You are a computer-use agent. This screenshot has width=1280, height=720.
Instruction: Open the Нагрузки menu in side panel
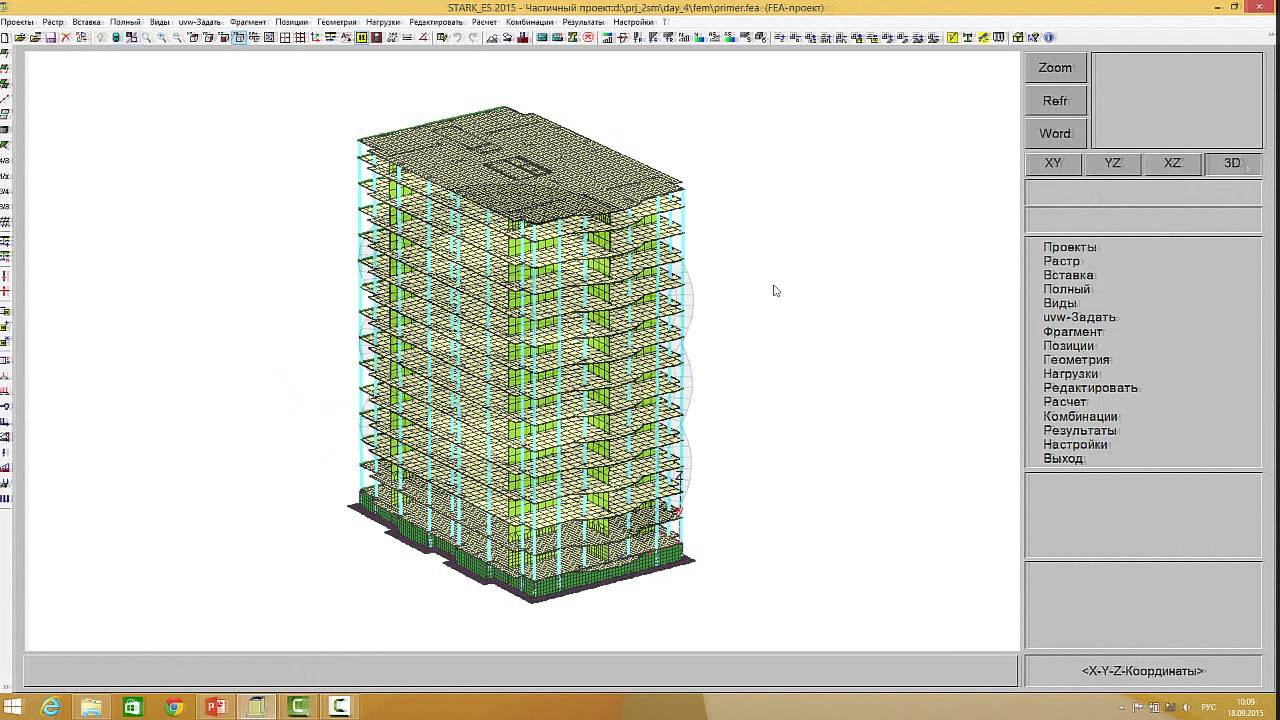1071,374
